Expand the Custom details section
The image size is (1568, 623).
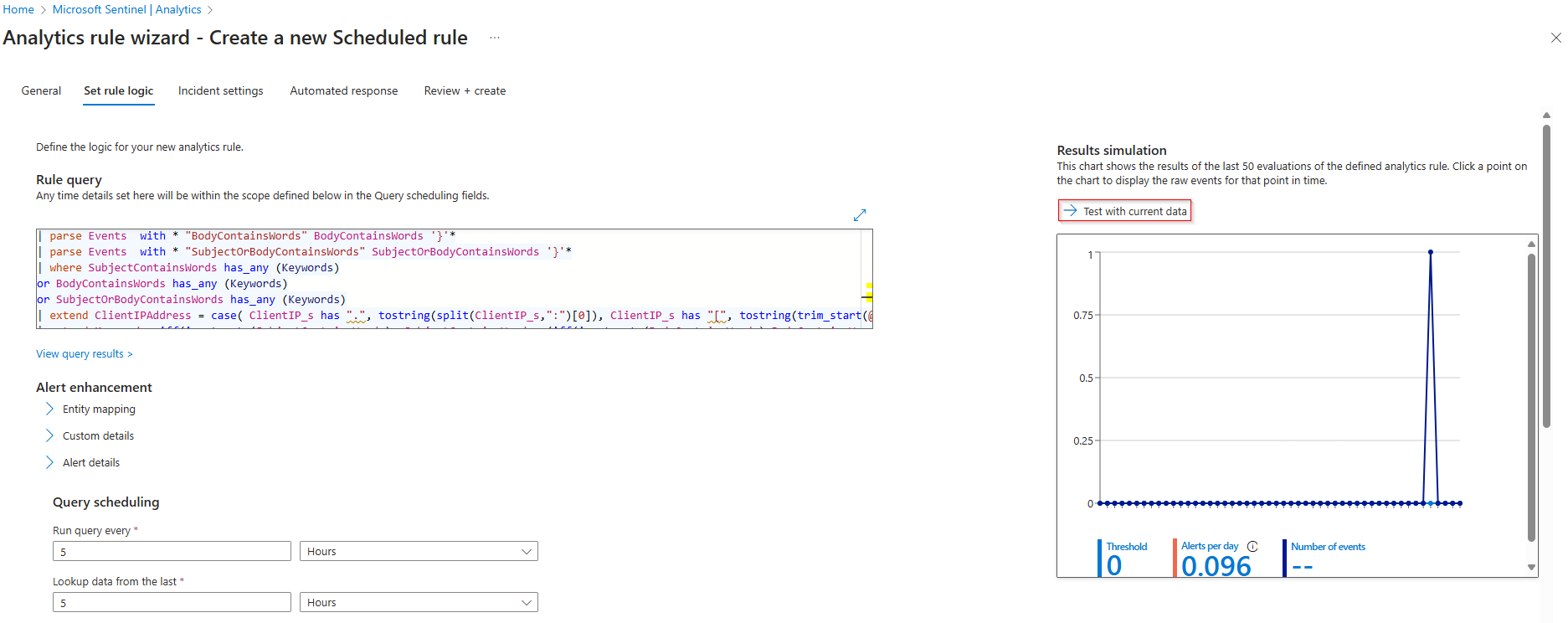click(49, 436)
